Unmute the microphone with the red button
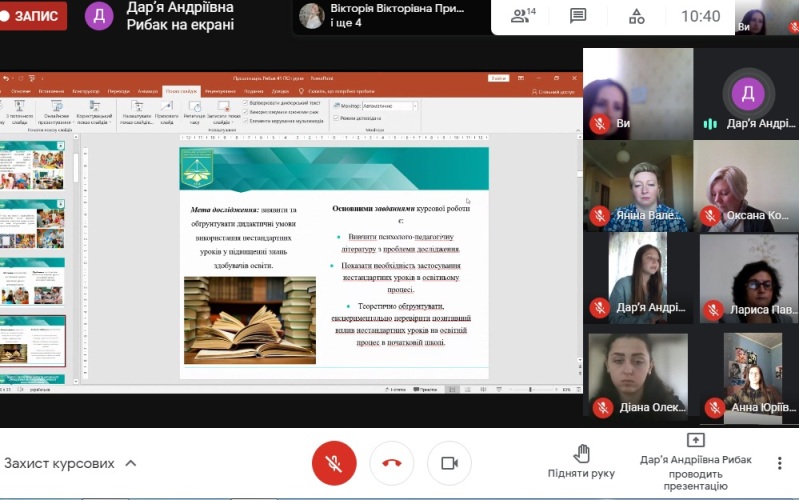 [334, 463]
